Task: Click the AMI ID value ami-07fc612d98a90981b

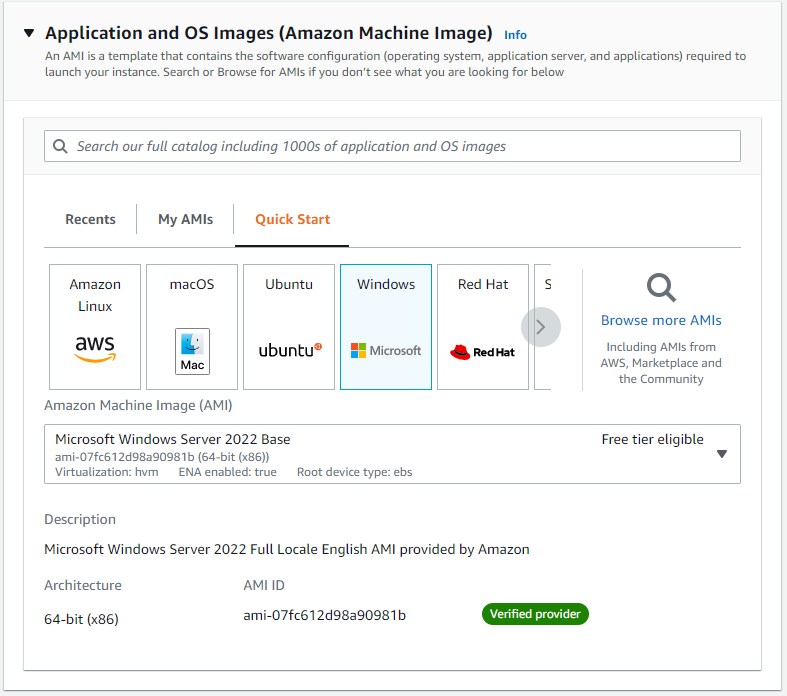Action: point(324,615)
